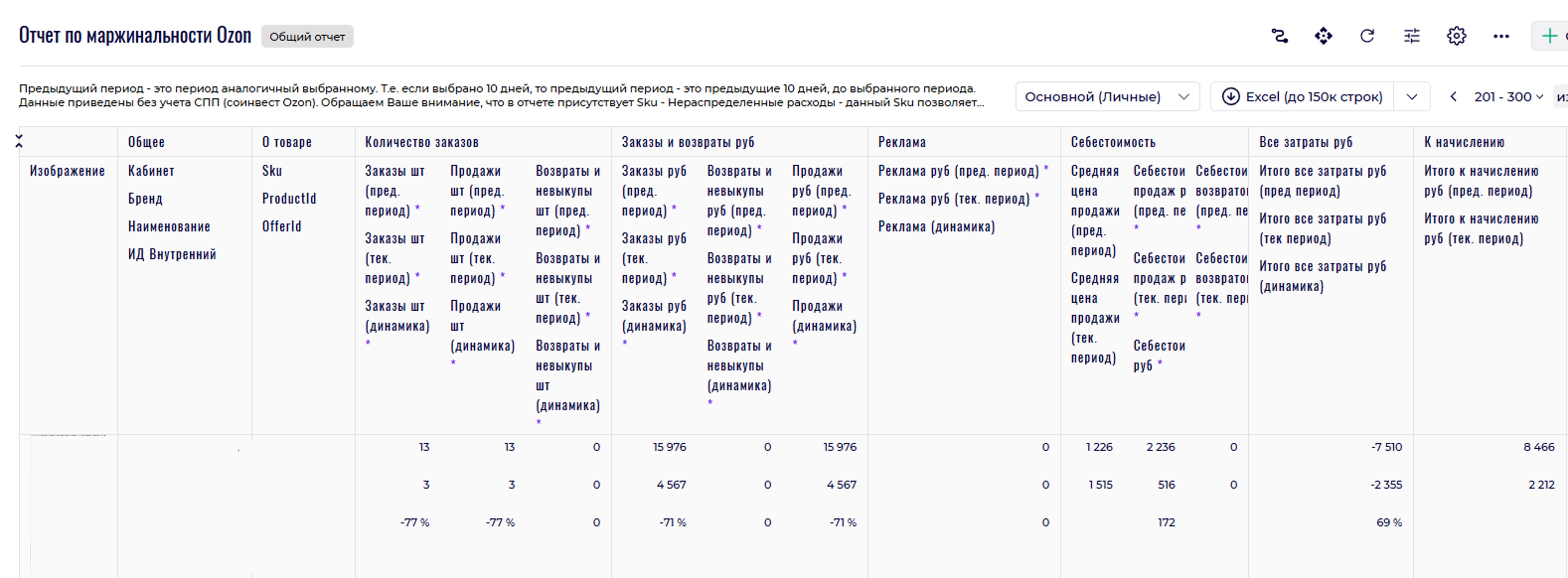Click the Общий отчет badge

[x=307, y=37]
